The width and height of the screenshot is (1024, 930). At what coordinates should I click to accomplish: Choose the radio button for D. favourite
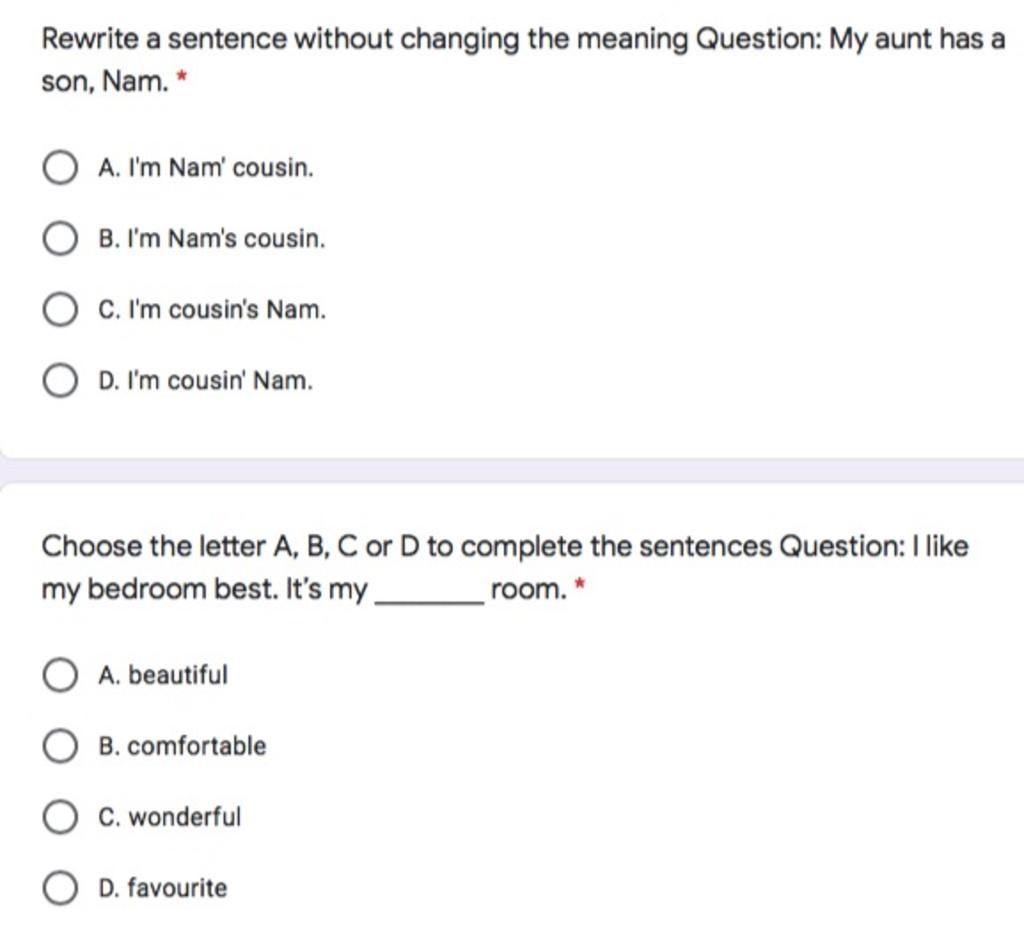(60, 888)
